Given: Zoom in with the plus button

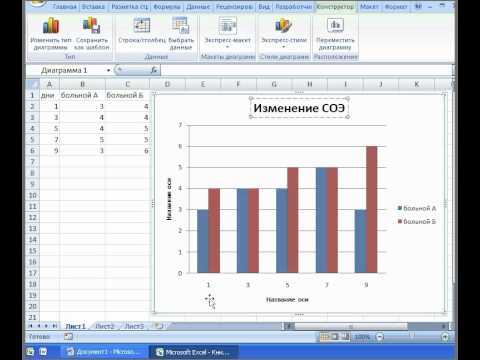Looking at the screenshot, I should [x=445, y=337].
